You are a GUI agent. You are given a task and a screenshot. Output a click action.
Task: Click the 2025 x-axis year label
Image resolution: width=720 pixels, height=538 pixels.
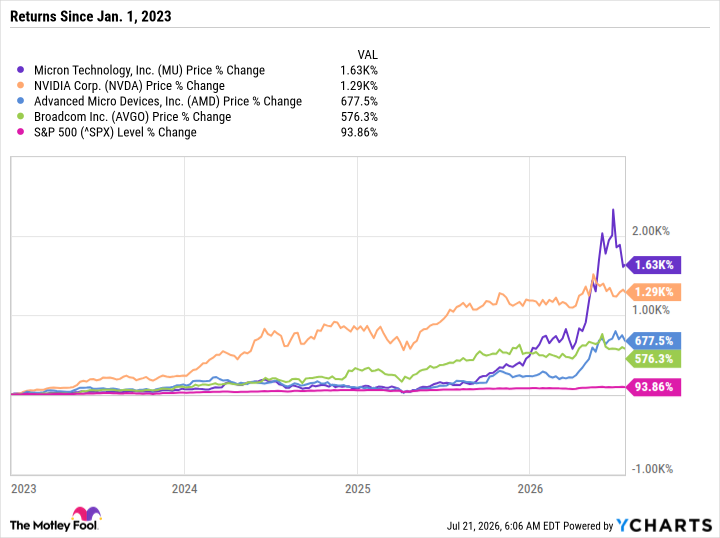pos(358,489)
